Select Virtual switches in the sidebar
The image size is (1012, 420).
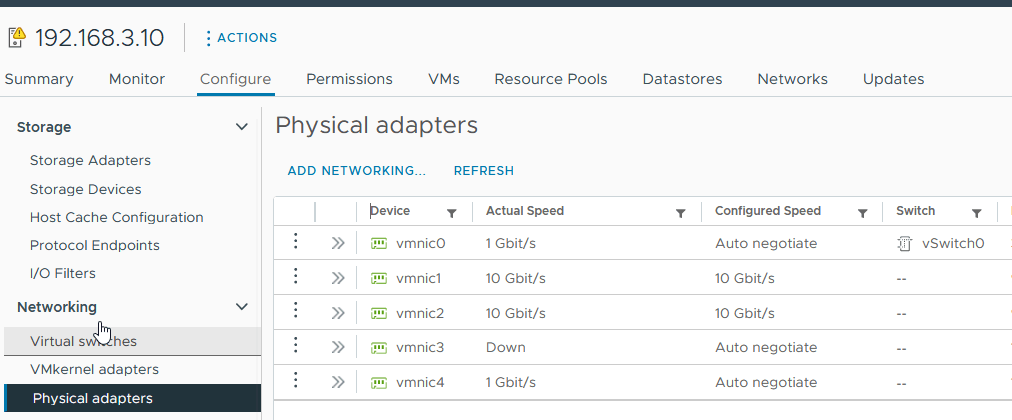(83, 341)
